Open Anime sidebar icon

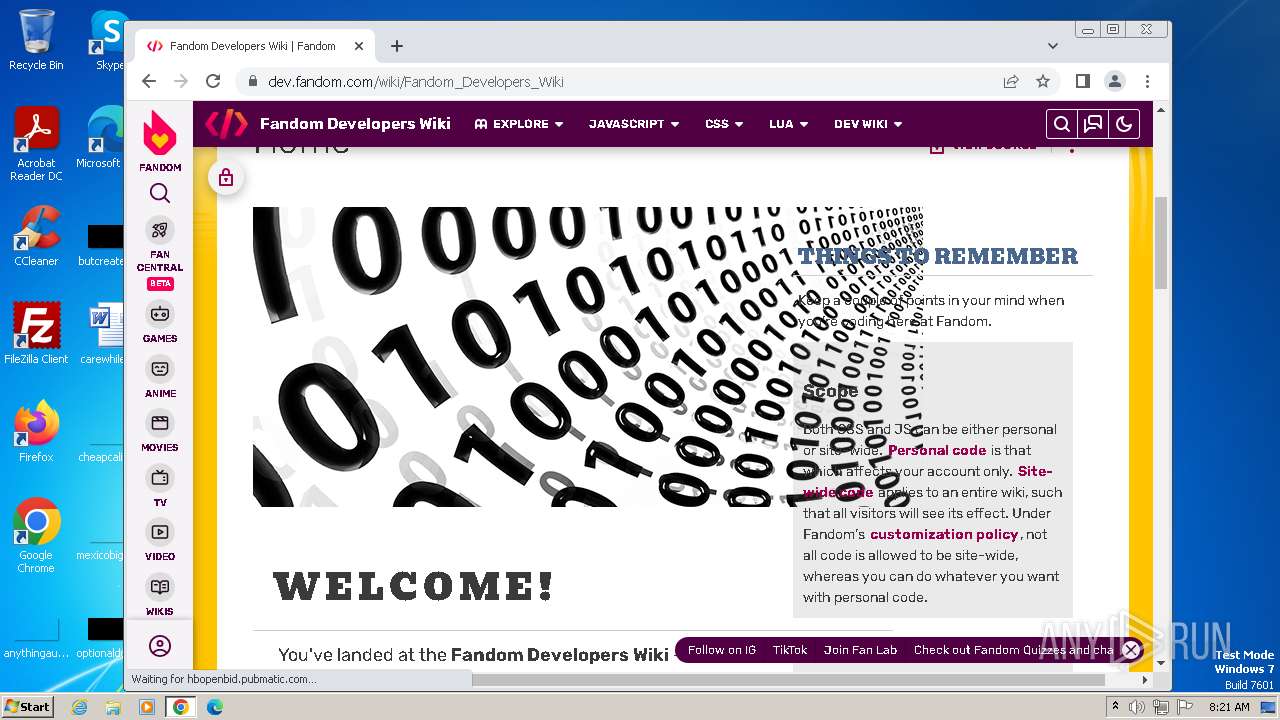[160, 369]
